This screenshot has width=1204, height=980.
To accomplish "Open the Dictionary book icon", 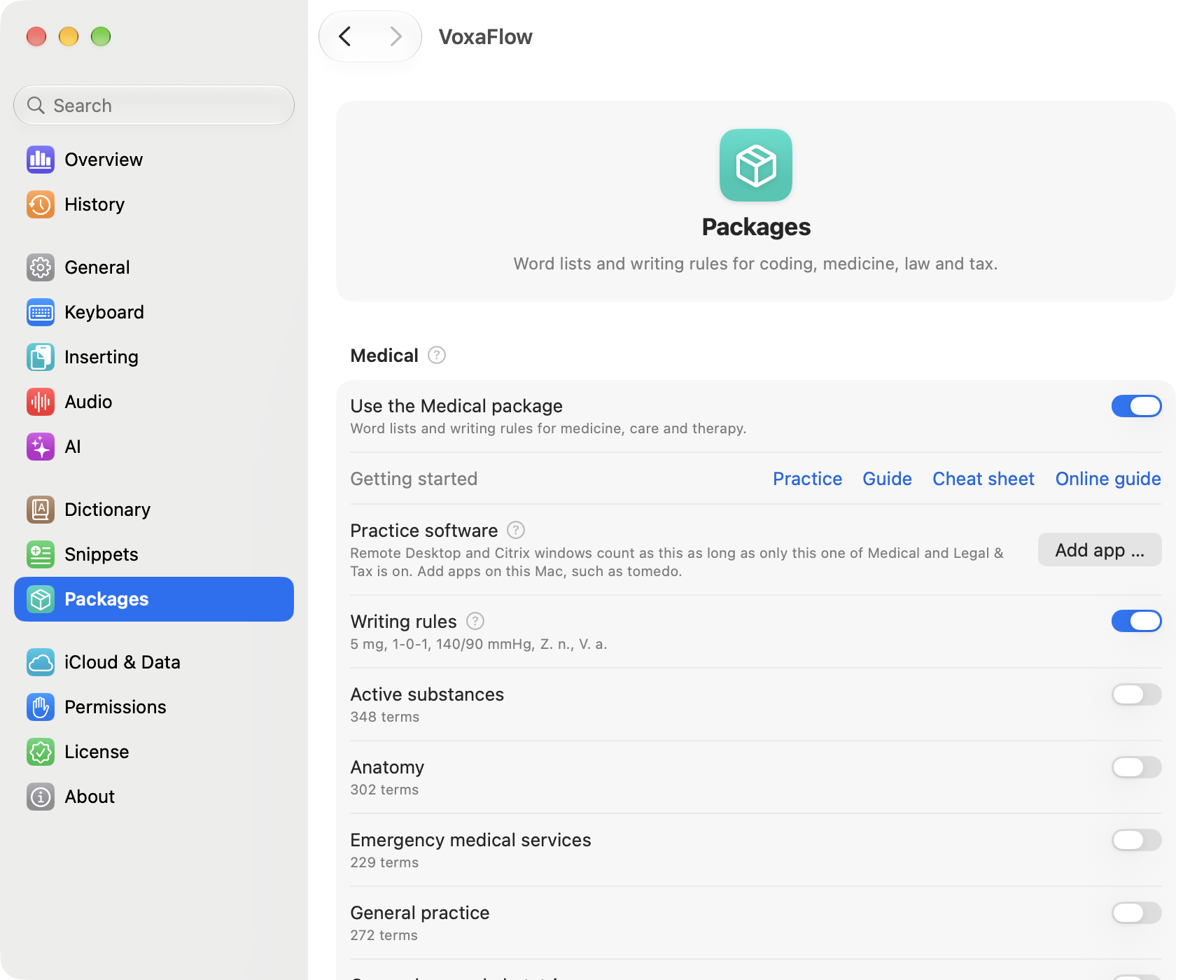I will tap(41, 510).
